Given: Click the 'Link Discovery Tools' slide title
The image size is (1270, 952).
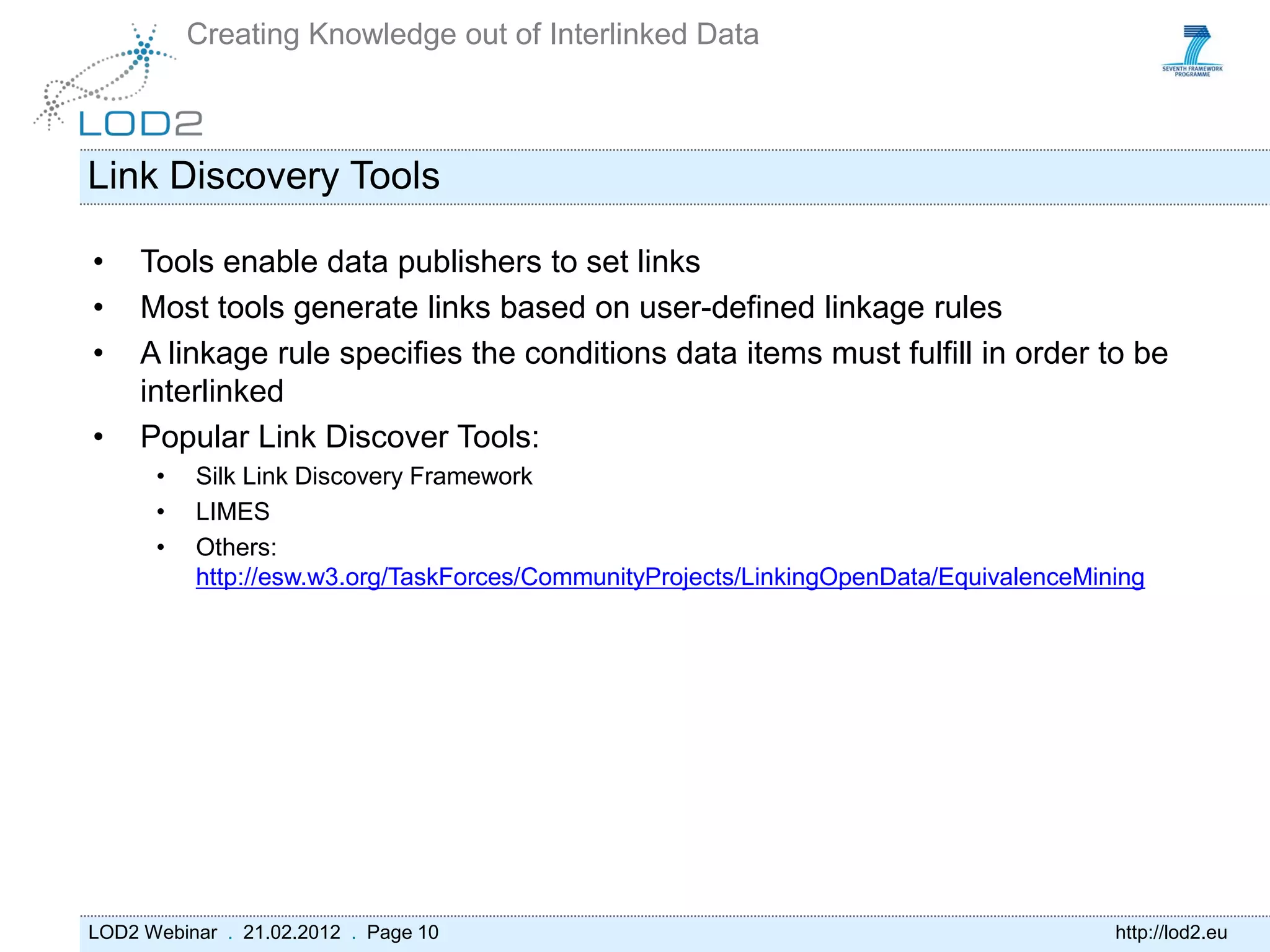Looking at the screenshot, I should click(x=264, y=176).
